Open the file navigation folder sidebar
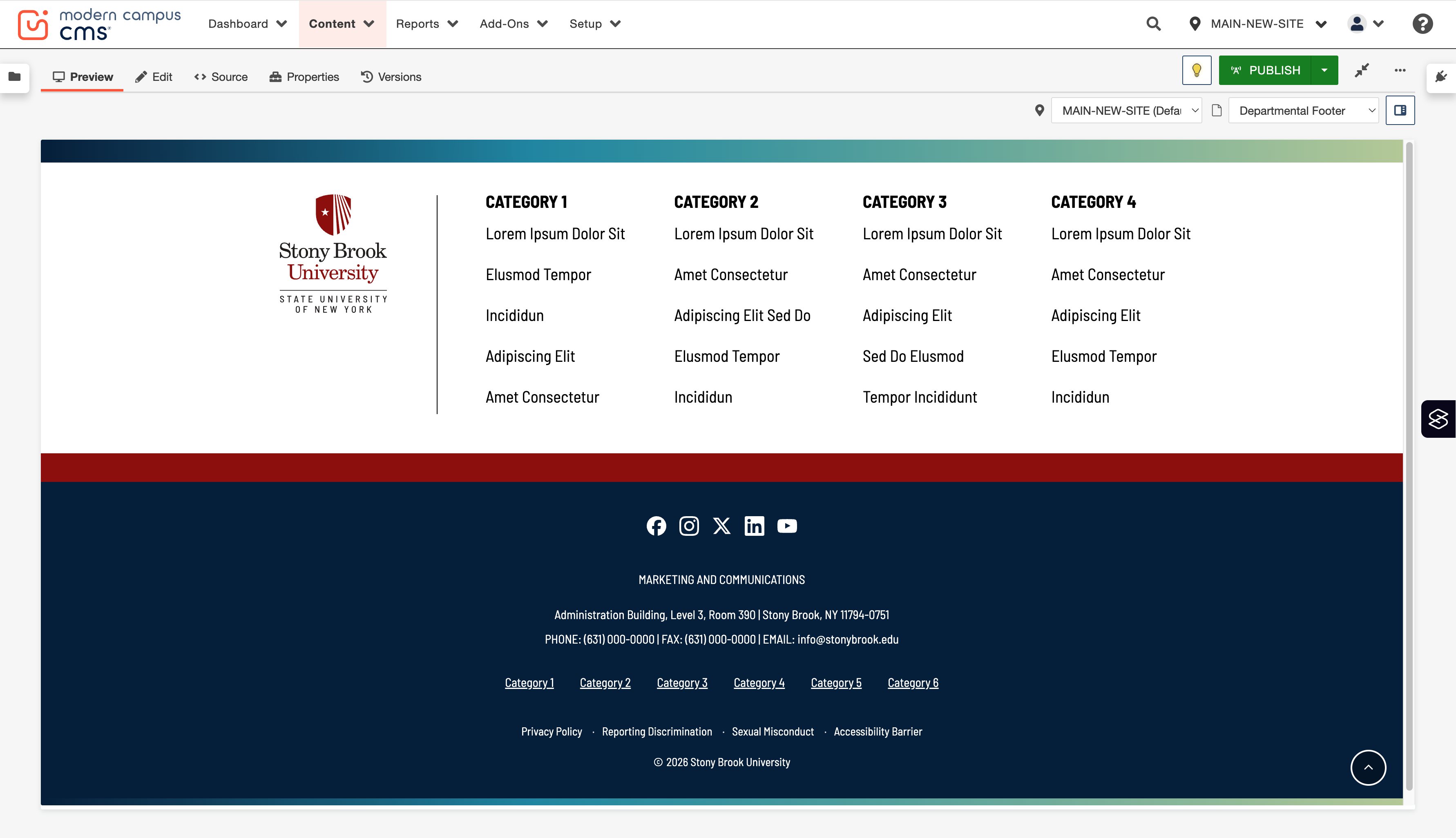 pos(15,76)
